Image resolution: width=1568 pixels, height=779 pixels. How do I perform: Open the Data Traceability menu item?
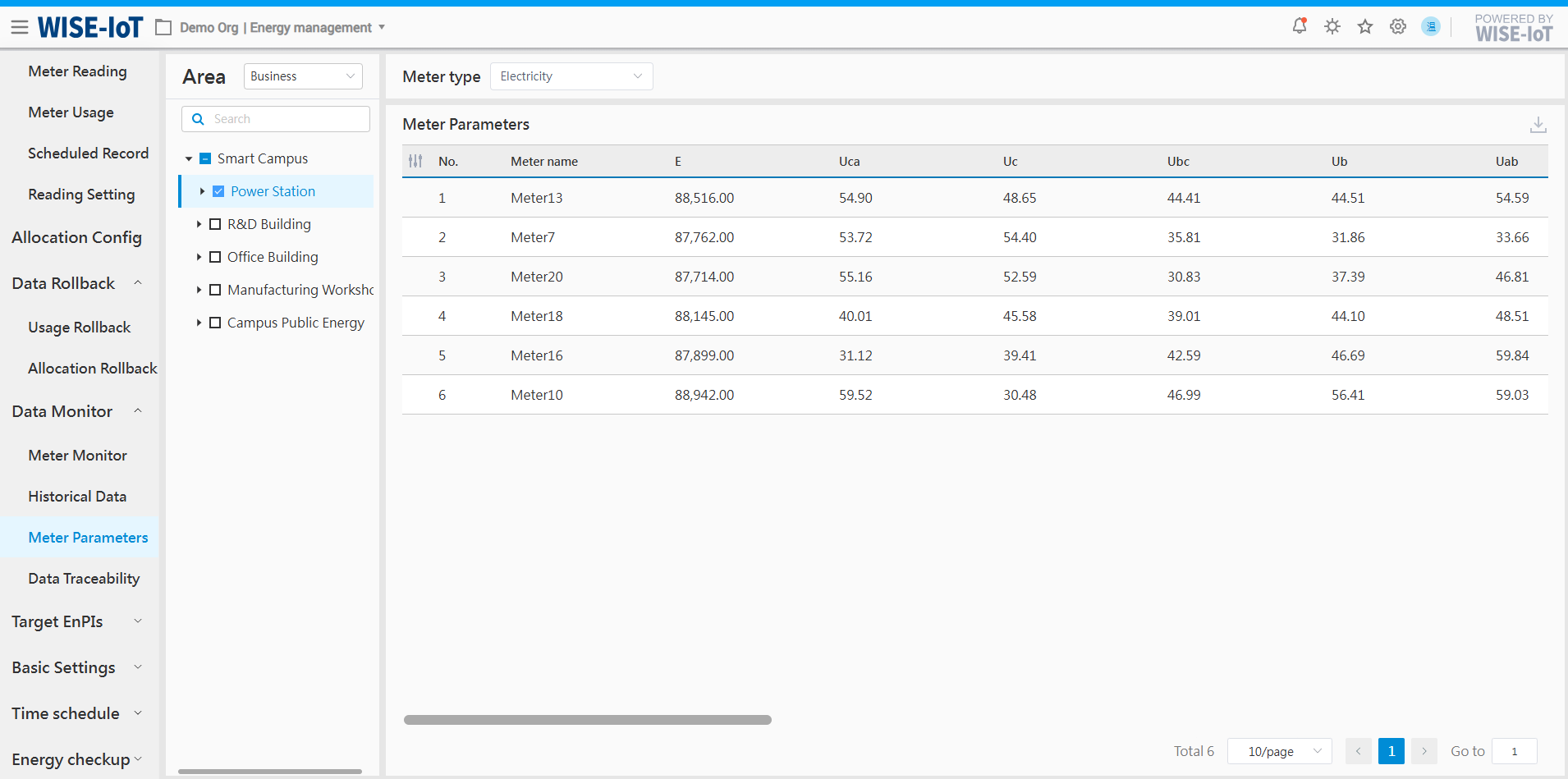pos(84,579)
